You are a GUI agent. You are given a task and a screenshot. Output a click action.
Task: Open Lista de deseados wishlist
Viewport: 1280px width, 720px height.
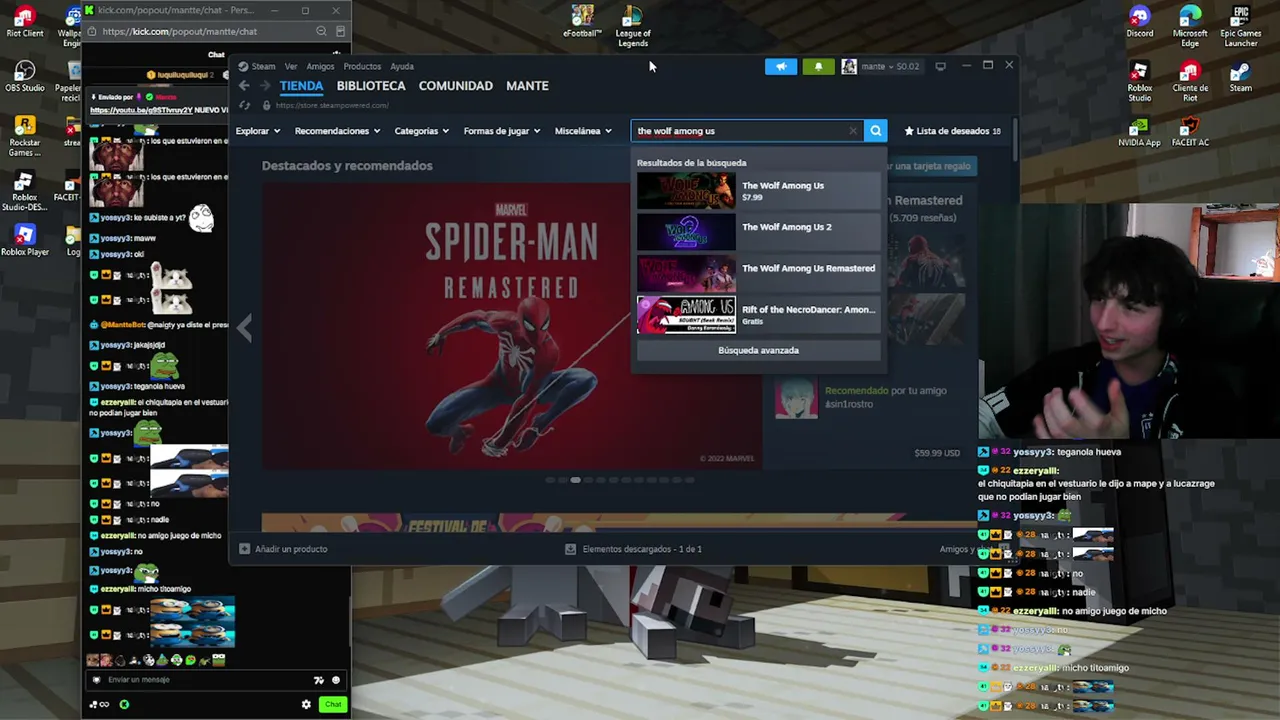point(952,131)
